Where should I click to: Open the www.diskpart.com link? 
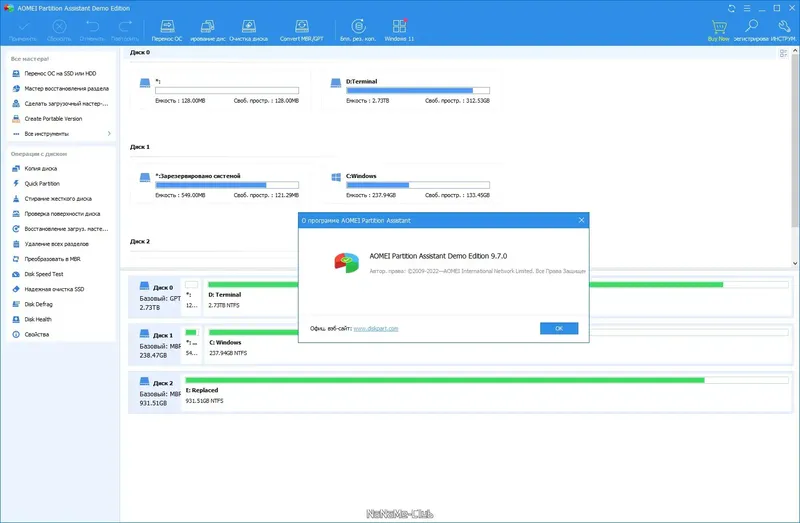[376, 329]
